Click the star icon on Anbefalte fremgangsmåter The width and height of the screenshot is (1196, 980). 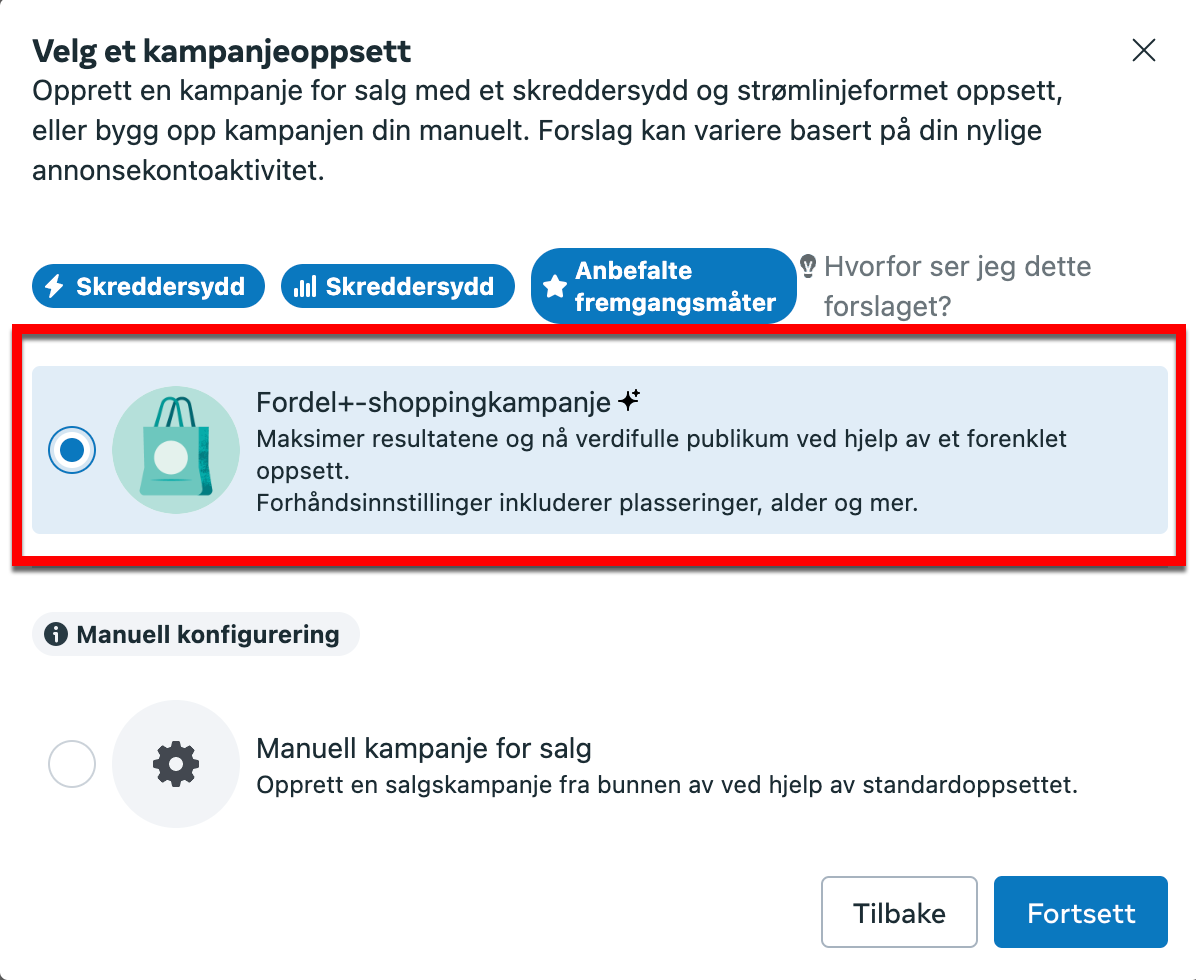(x=554, y=287)
